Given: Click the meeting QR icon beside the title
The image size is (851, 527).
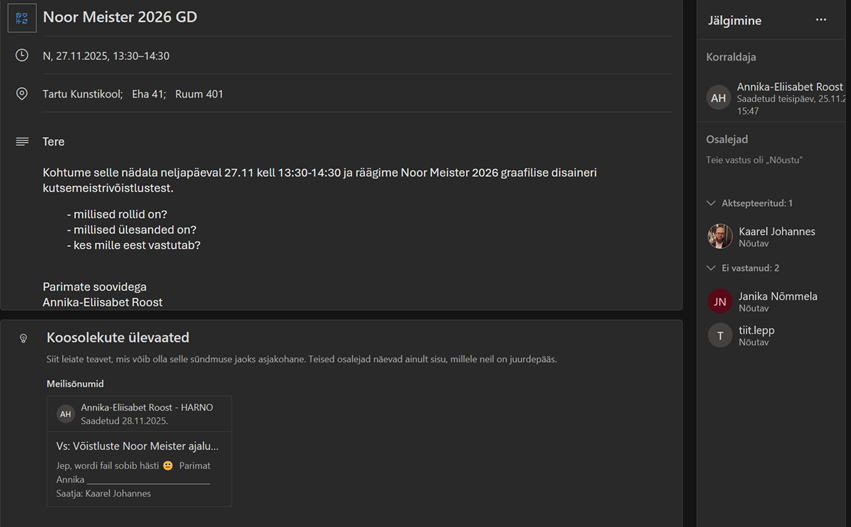Looking at the screenshot, I should 22,18.
